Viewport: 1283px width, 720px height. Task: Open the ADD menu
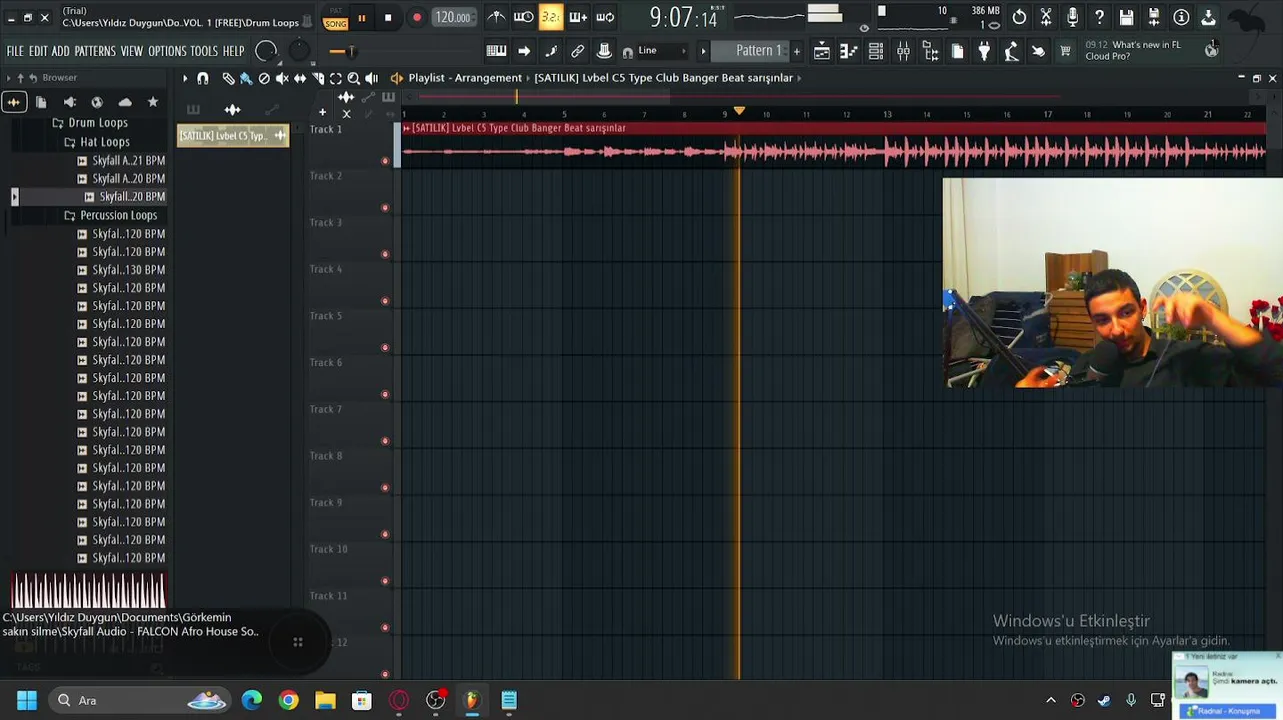[61, 51]
